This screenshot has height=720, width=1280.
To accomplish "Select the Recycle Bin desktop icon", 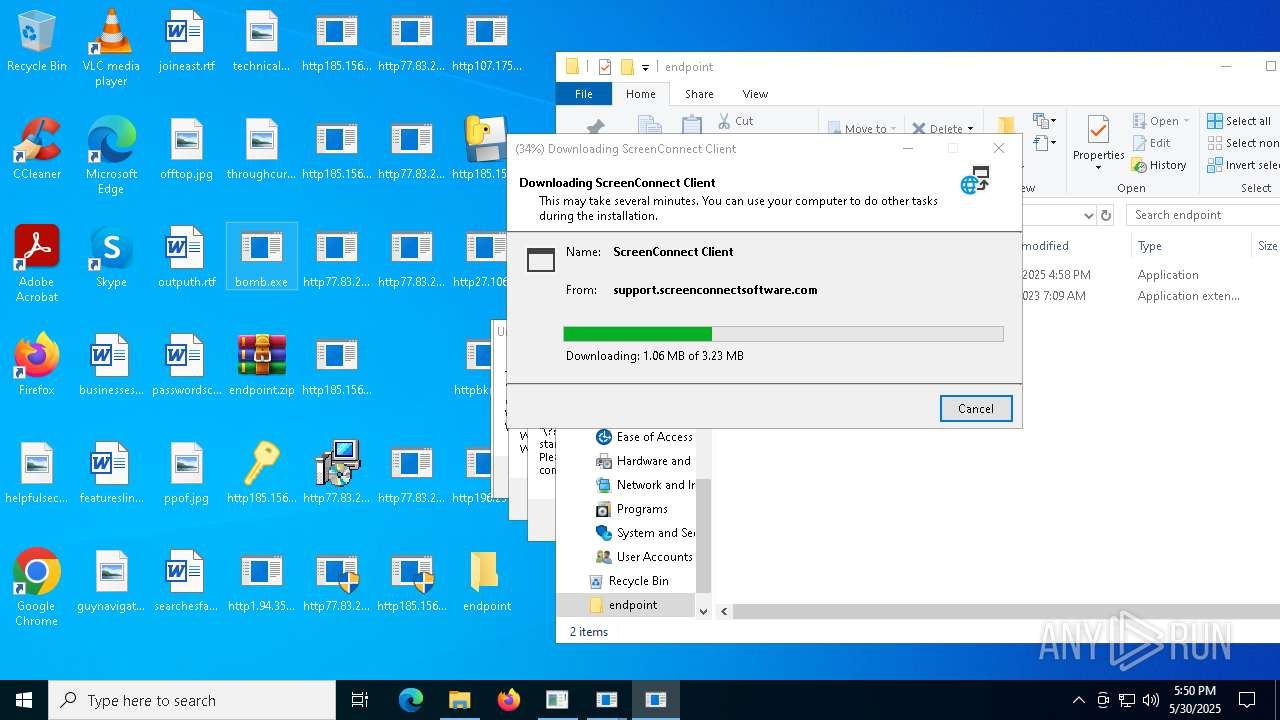I will (37, 42).
